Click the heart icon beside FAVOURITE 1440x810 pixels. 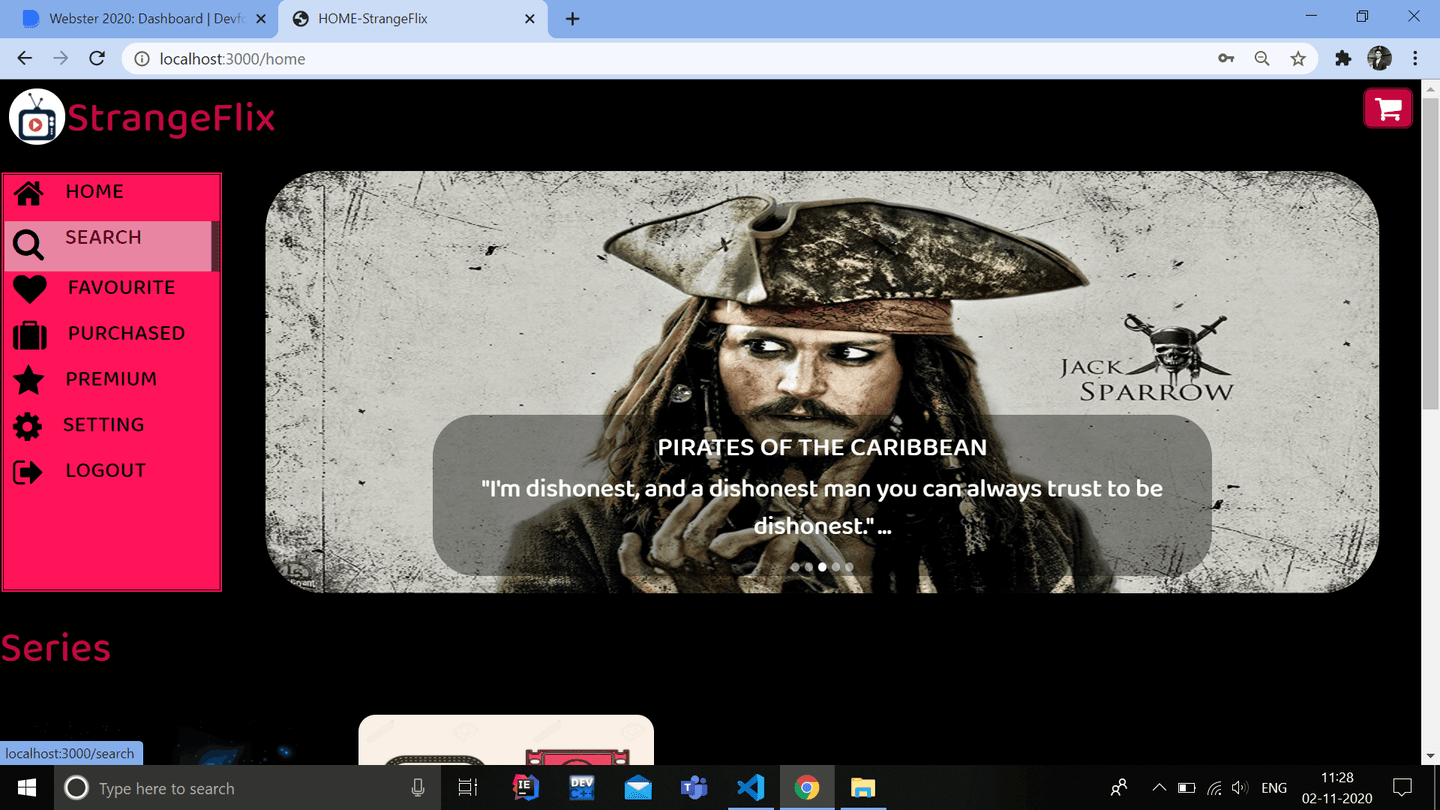(30, 290)
